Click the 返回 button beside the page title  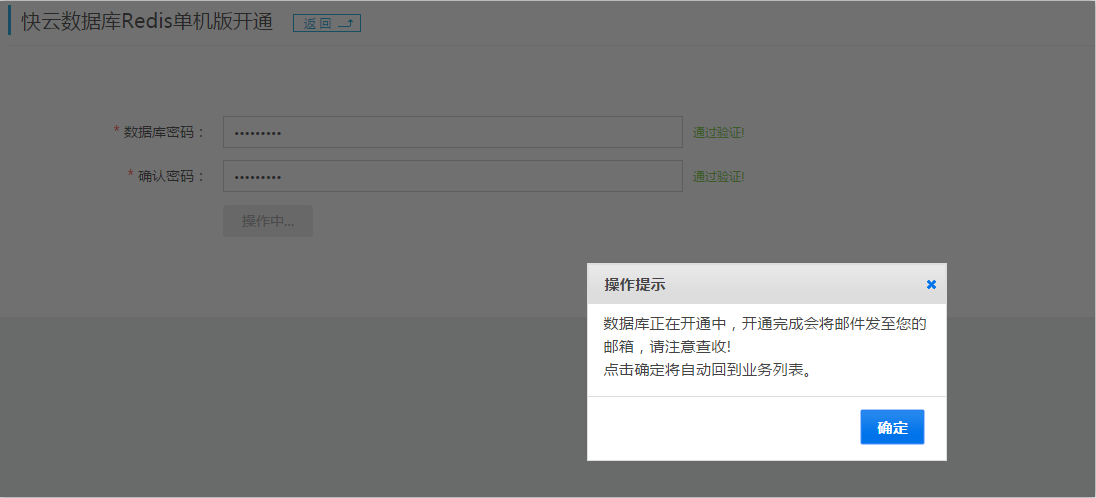(x=326, y=23)
